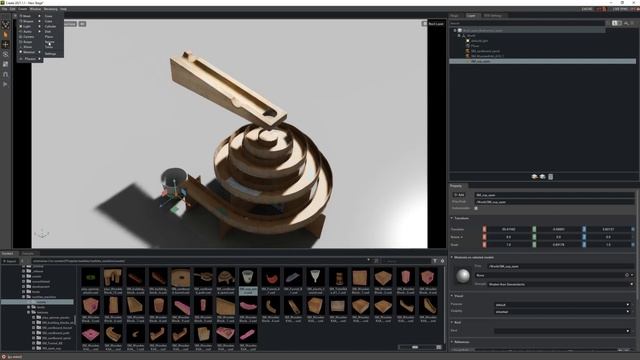This screenshot has width=640, height=360.
Task: Switch to the Stage tab
Action: [454, 16]
